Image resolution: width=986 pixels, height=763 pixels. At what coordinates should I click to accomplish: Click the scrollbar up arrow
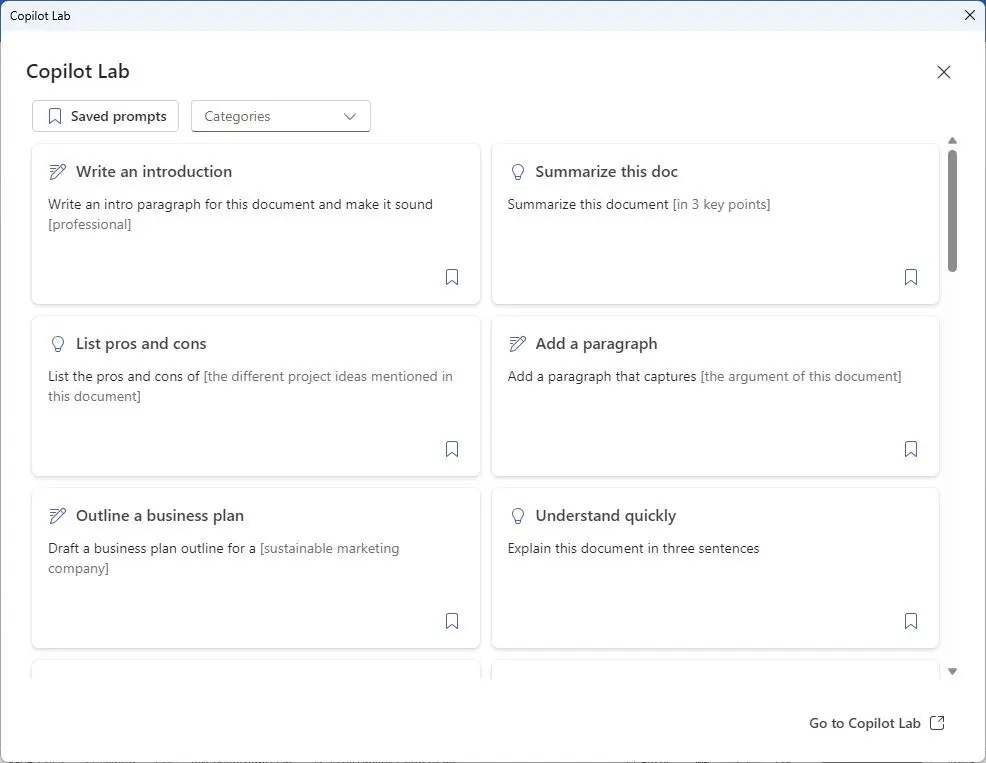click(x=953, y=140)
